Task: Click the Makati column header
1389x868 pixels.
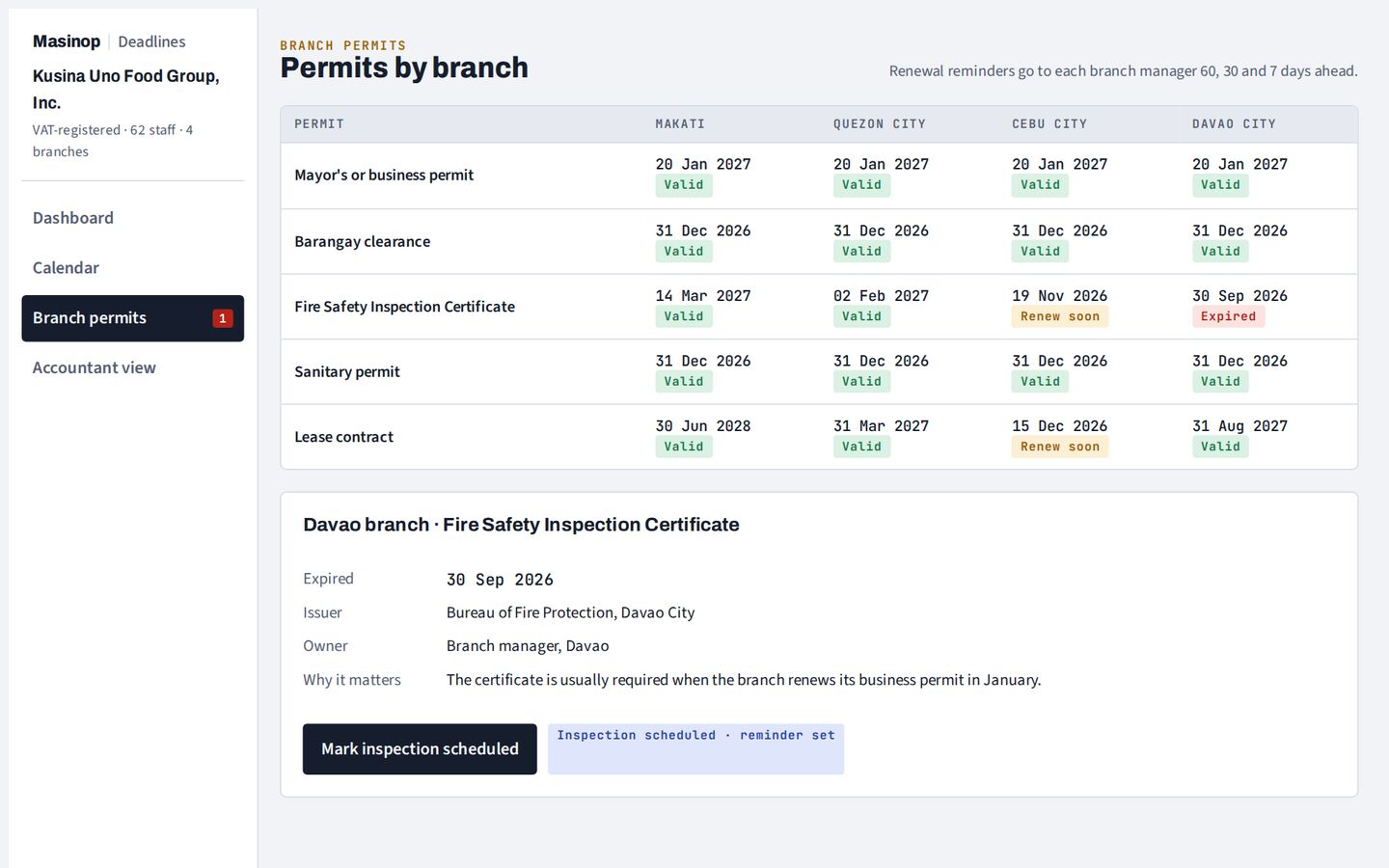Action: 680,124
